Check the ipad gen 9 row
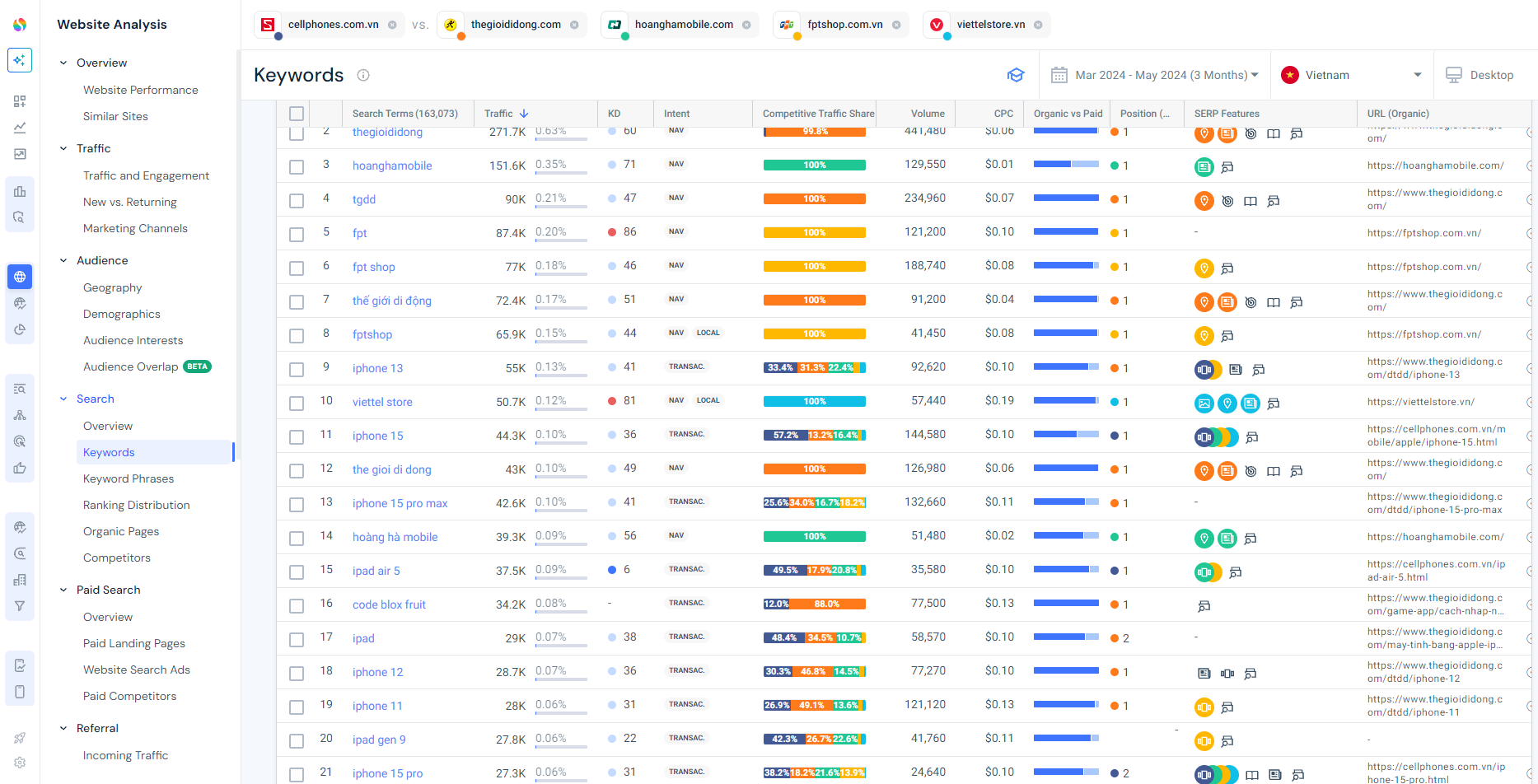1538x784 pixels. pos(297,740)
